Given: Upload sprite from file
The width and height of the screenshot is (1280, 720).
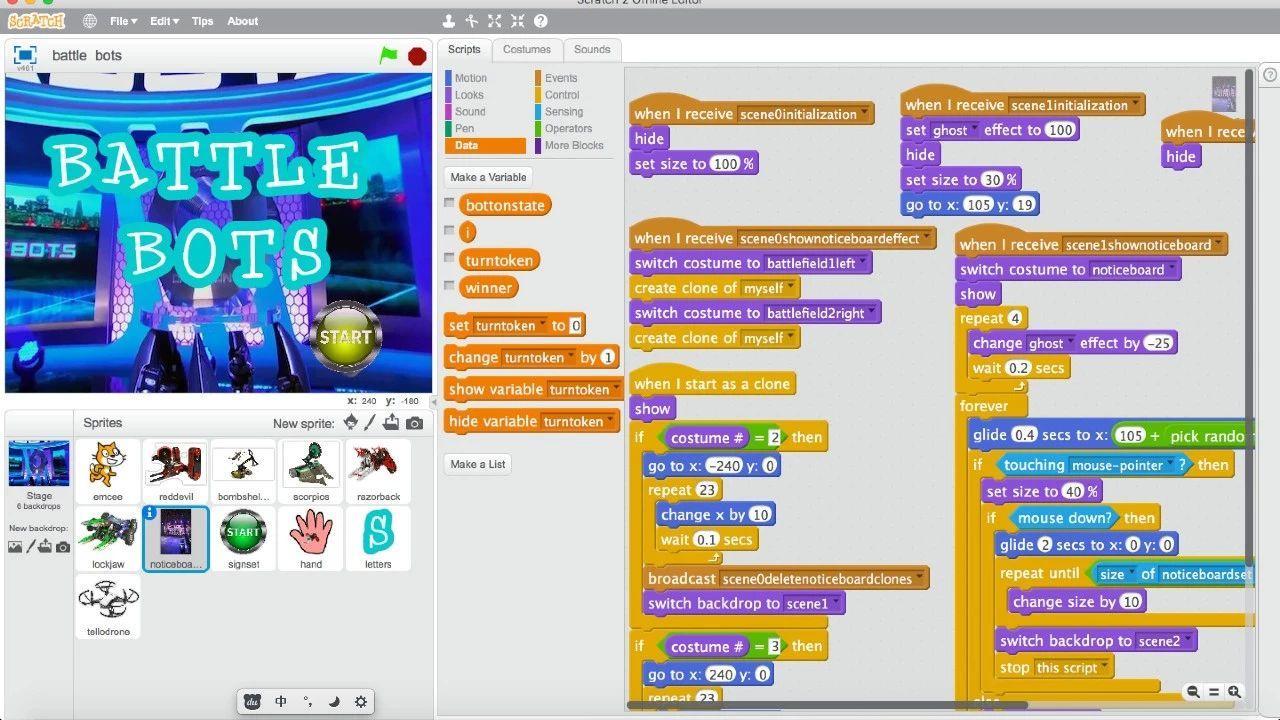Looking at the screenshot, I should [x=391, y=423].
